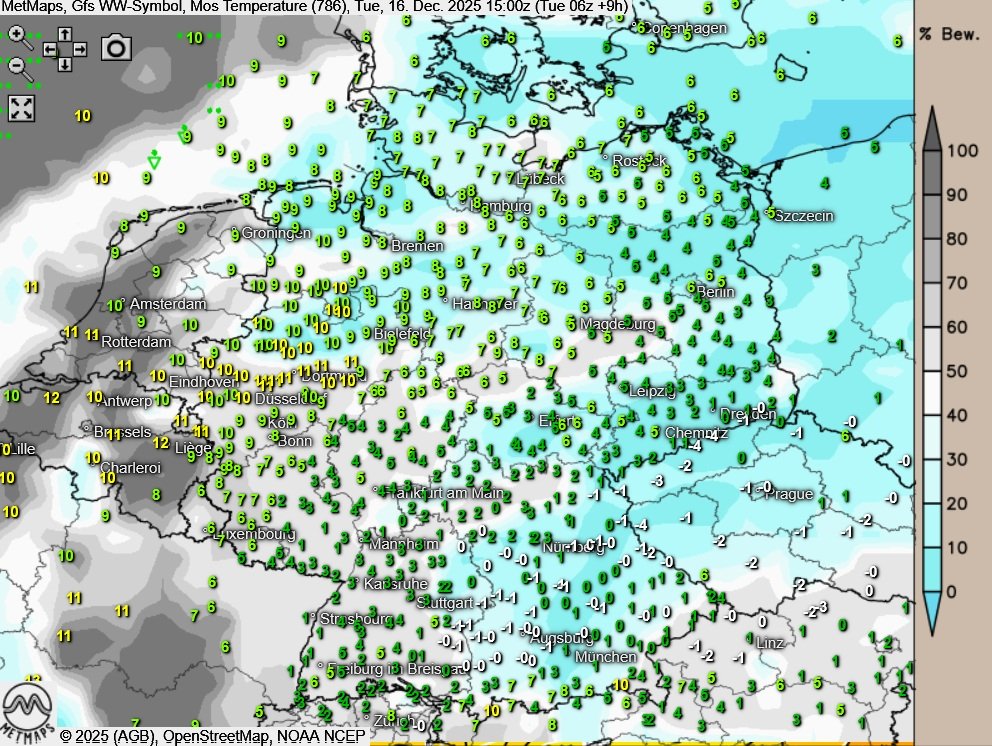
Task: Pan the map up with arrow
Action: click(64, 34)
